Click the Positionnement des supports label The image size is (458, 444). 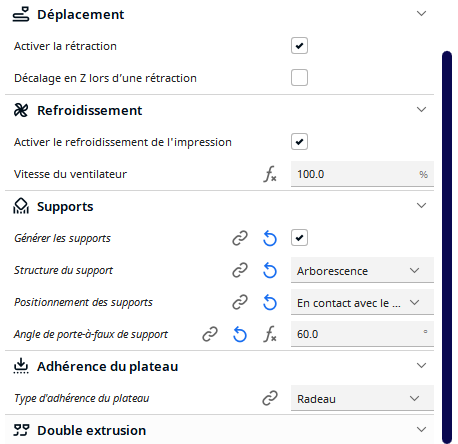tap(83, 302)
